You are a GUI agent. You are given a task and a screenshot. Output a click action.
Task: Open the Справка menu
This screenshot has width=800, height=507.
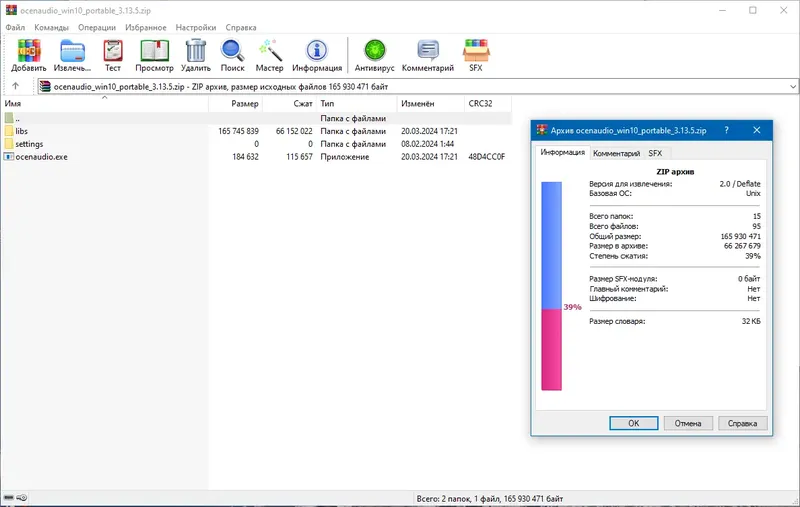point(241,28)
